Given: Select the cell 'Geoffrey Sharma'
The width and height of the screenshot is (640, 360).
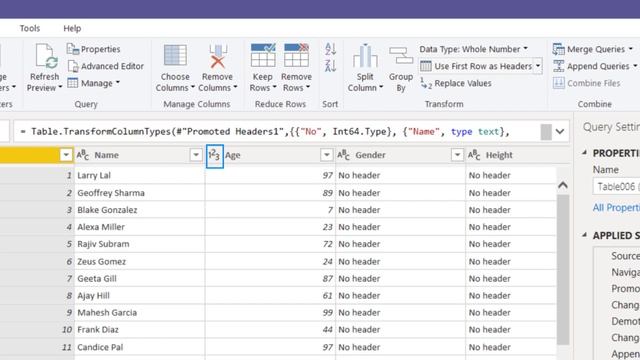Looking at the screenshot, I should (140, 193).
